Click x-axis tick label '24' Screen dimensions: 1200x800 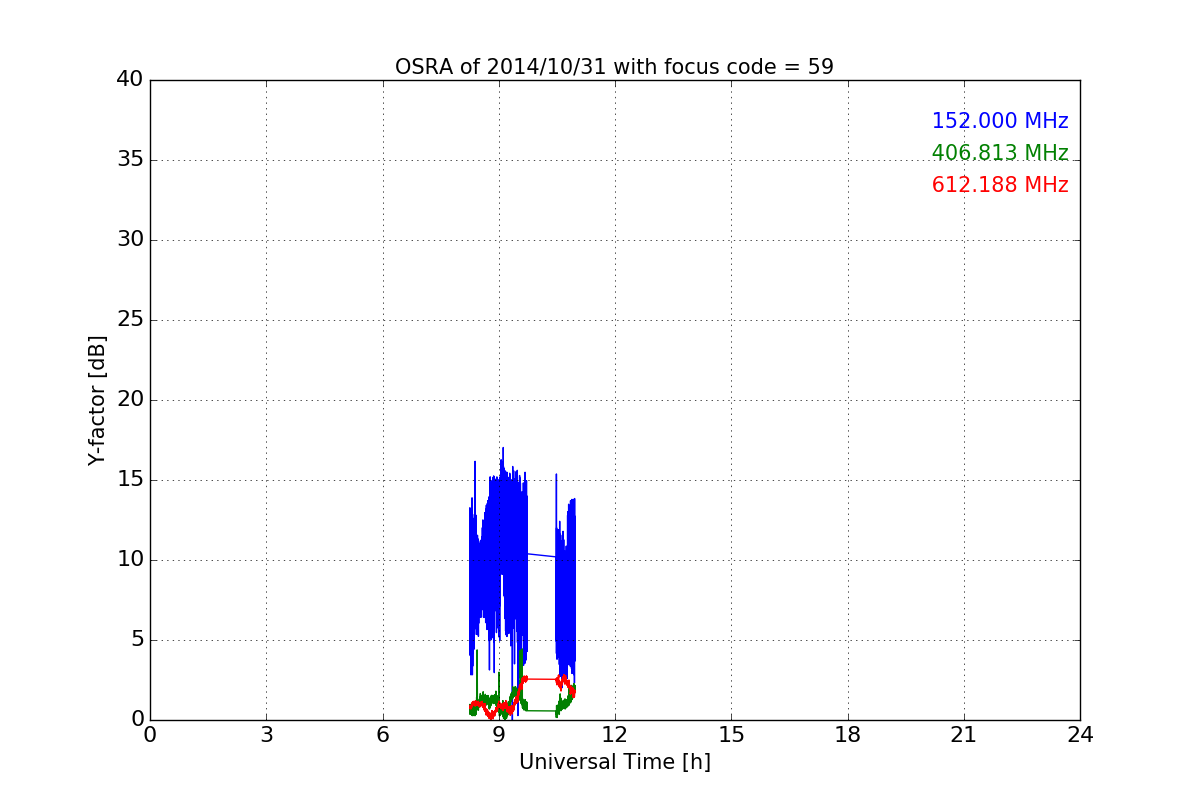pyautogui.click(x=1080, y=735)
